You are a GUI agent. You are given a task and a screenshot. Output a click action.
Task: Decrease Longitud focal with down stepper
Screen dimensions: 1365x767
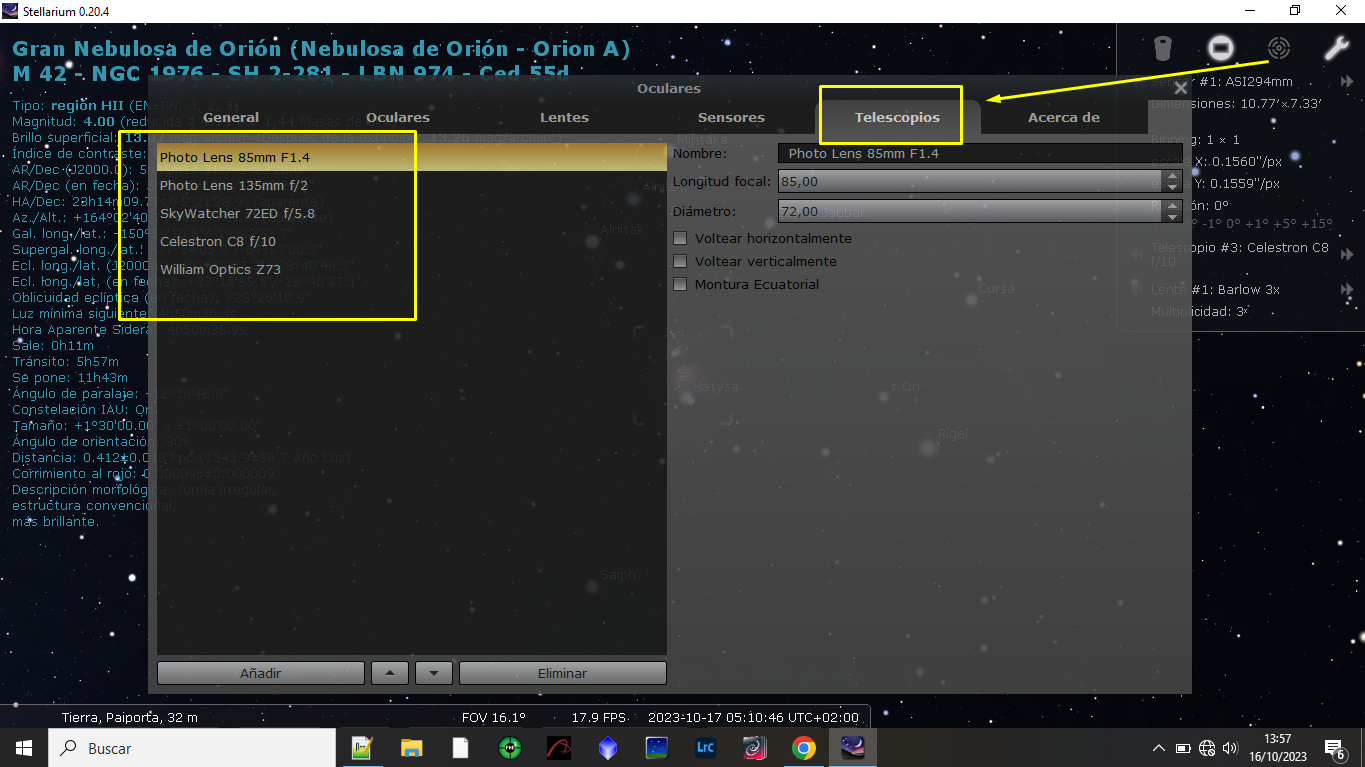[1173, 187]
